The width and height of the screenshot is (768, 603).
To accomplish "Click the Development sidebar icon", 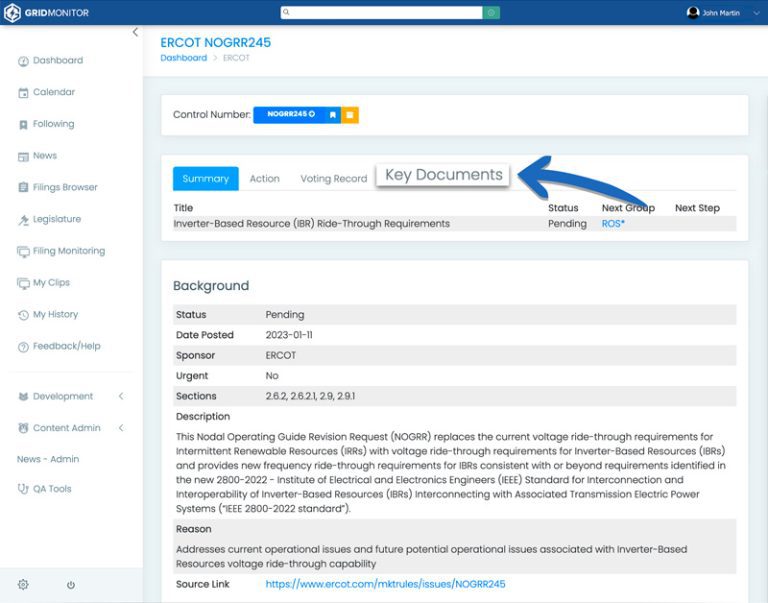I will point(23,396).
